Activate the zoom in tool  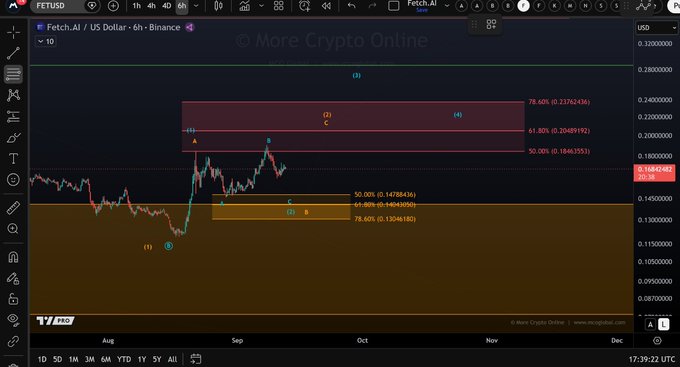(13, 229)
